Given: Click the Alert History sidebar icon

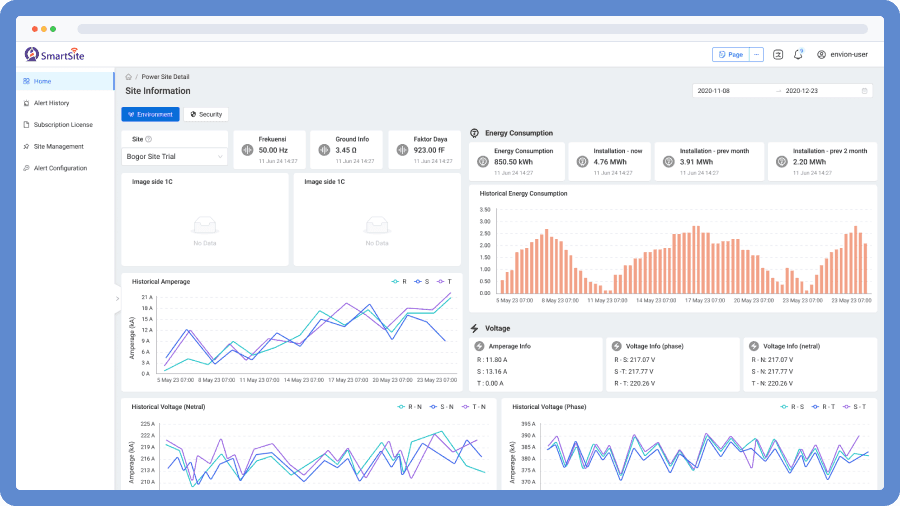Looking at the screenshot, I should point(26,103).
